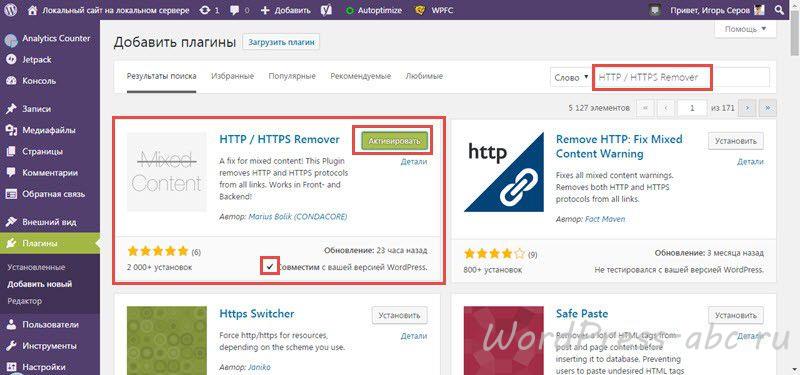Click the Yoast SEO icon in admin bar
Screen dimensions: 800x375
pos(328,10)
